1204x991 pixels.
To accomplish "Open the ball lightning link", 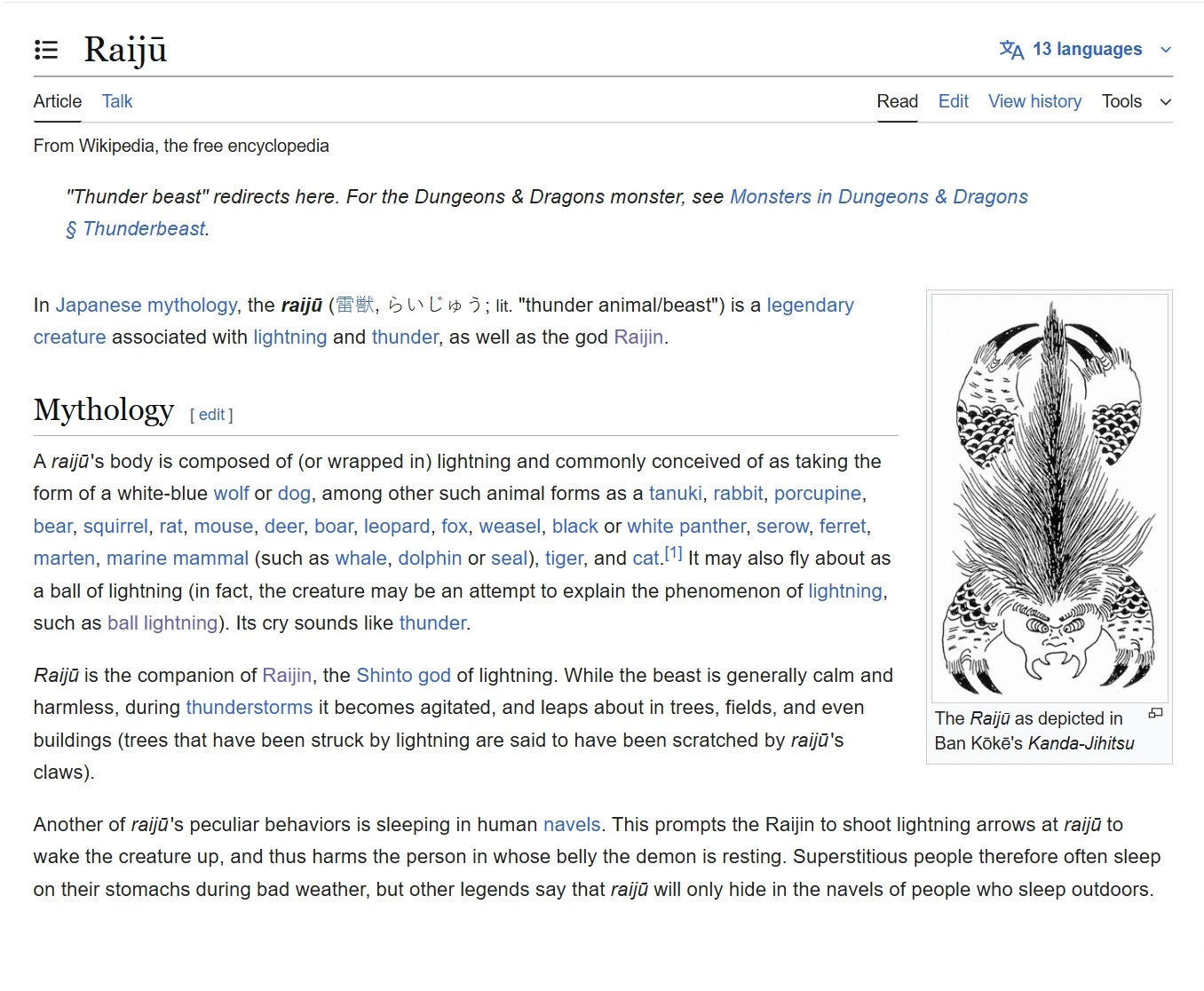I will click(x=162, y=623).
